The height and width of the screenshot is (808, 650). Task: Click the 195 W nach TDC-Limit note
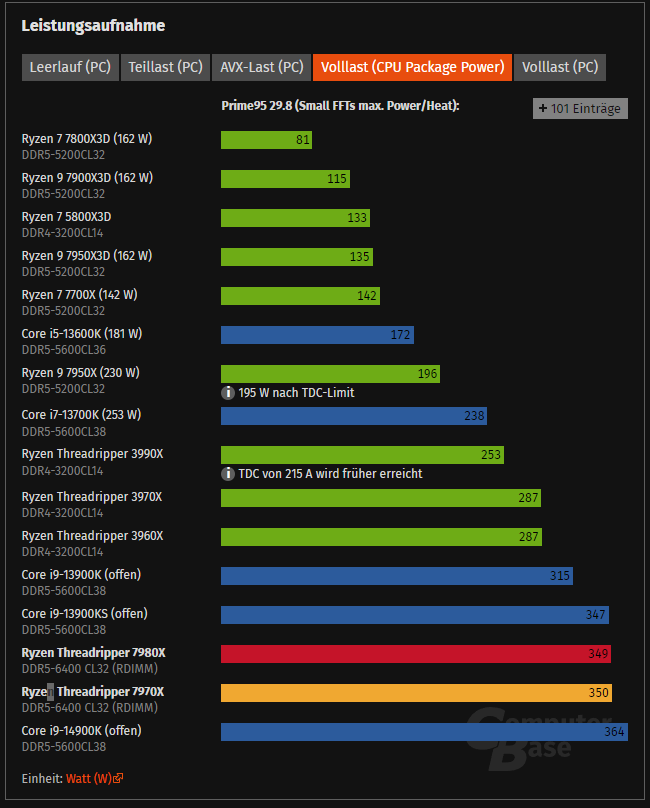[296, 393]
